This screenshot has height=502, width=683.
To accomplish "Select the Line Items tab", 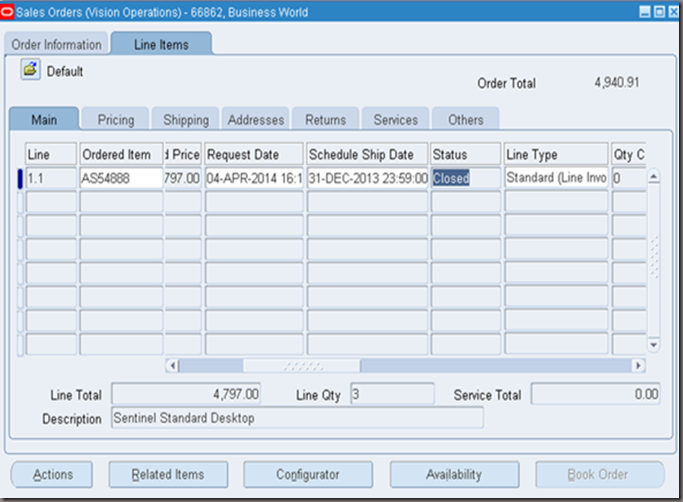I will [x=161, y=44].
